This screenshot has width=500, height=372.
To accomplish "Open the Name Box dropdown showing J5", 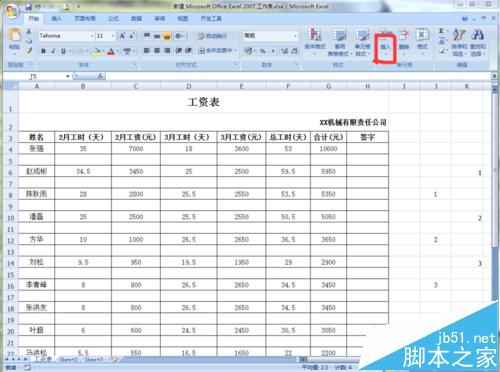I will (x=68, y=76).
